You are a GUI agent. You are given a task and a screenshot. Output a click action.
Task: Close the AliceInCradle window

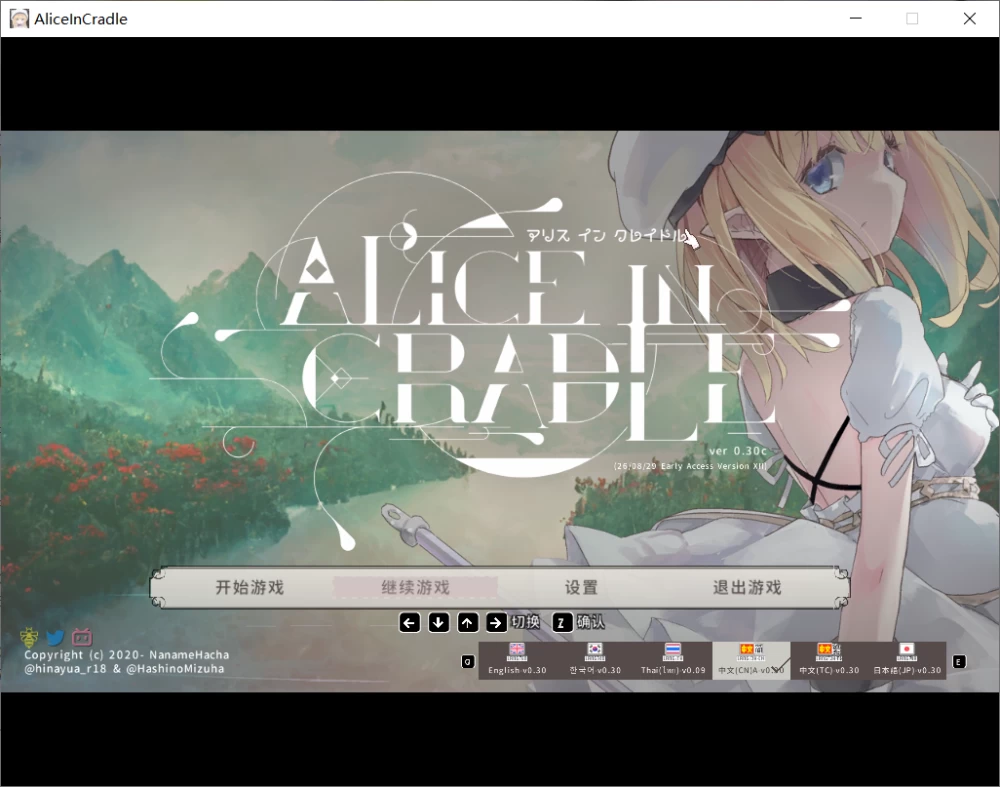point(969,18)
